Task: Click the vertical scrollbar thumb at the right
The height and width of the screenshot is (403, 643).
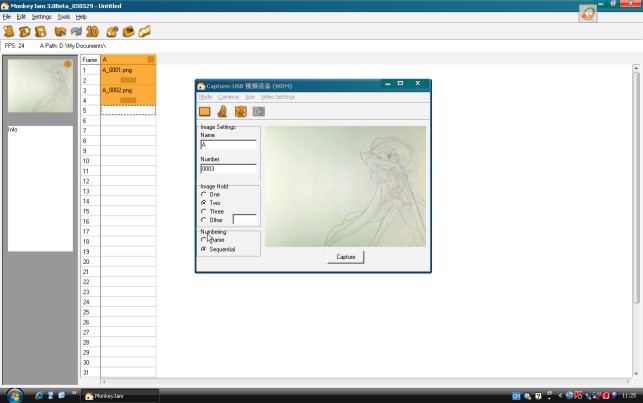Action: click(x=636, y=188)
